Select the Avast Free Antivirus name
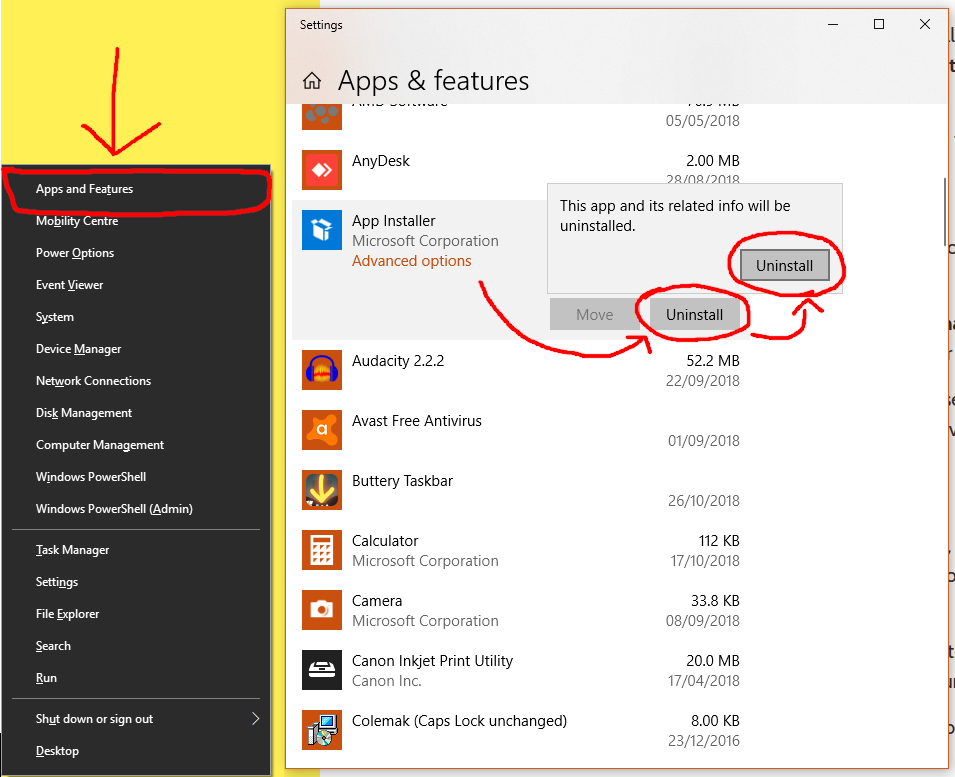The width and height of the screenshot is (955, 777). (417, 421)
